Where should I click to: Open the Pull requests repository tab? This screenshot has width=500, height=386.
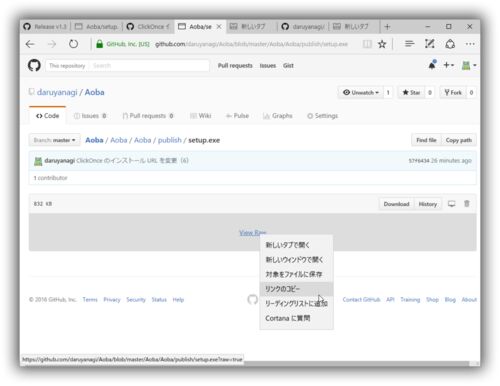[148, 116]
